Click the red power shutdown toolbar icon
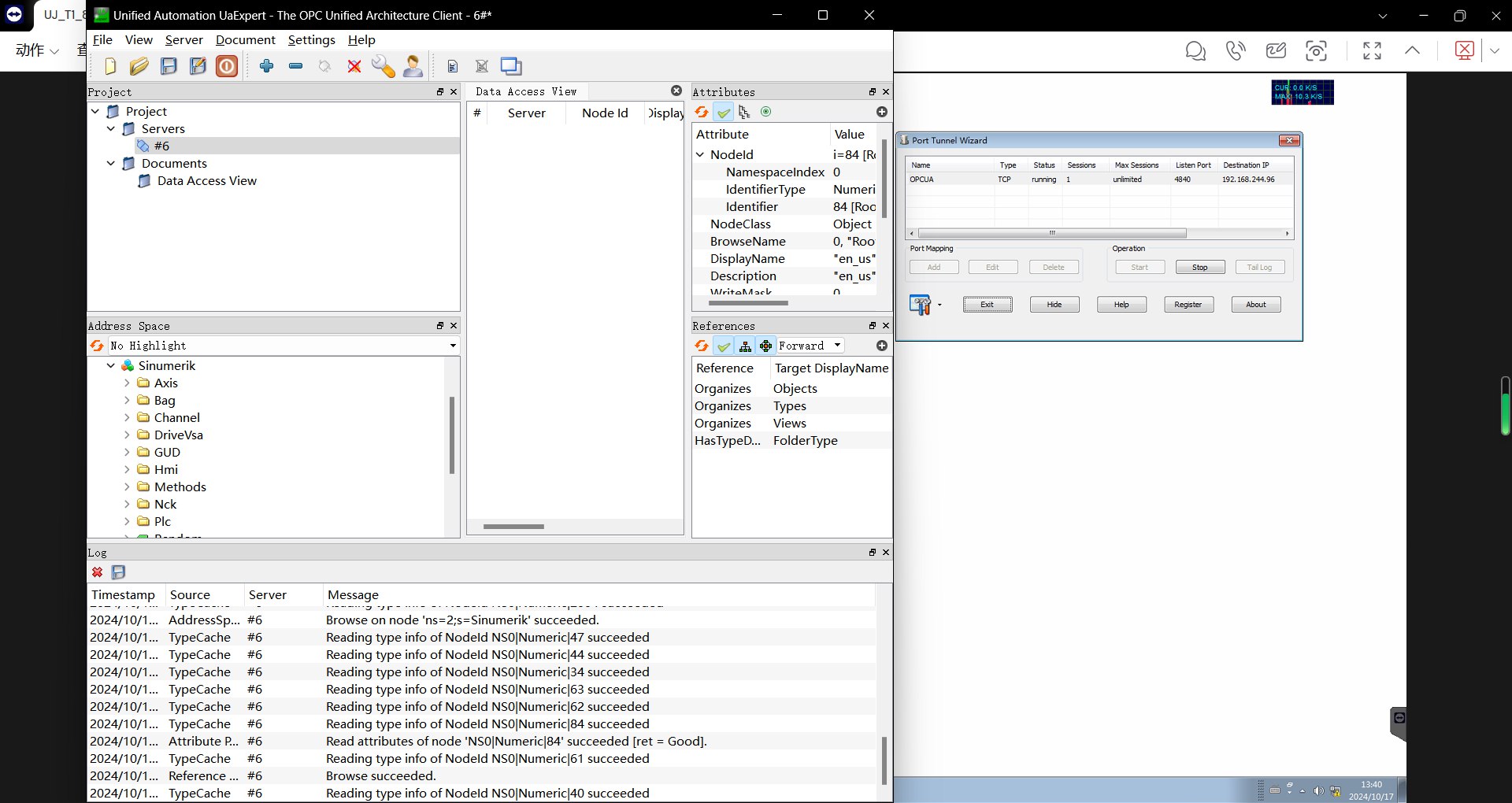 pyautogui.click(x=227, y=66)
